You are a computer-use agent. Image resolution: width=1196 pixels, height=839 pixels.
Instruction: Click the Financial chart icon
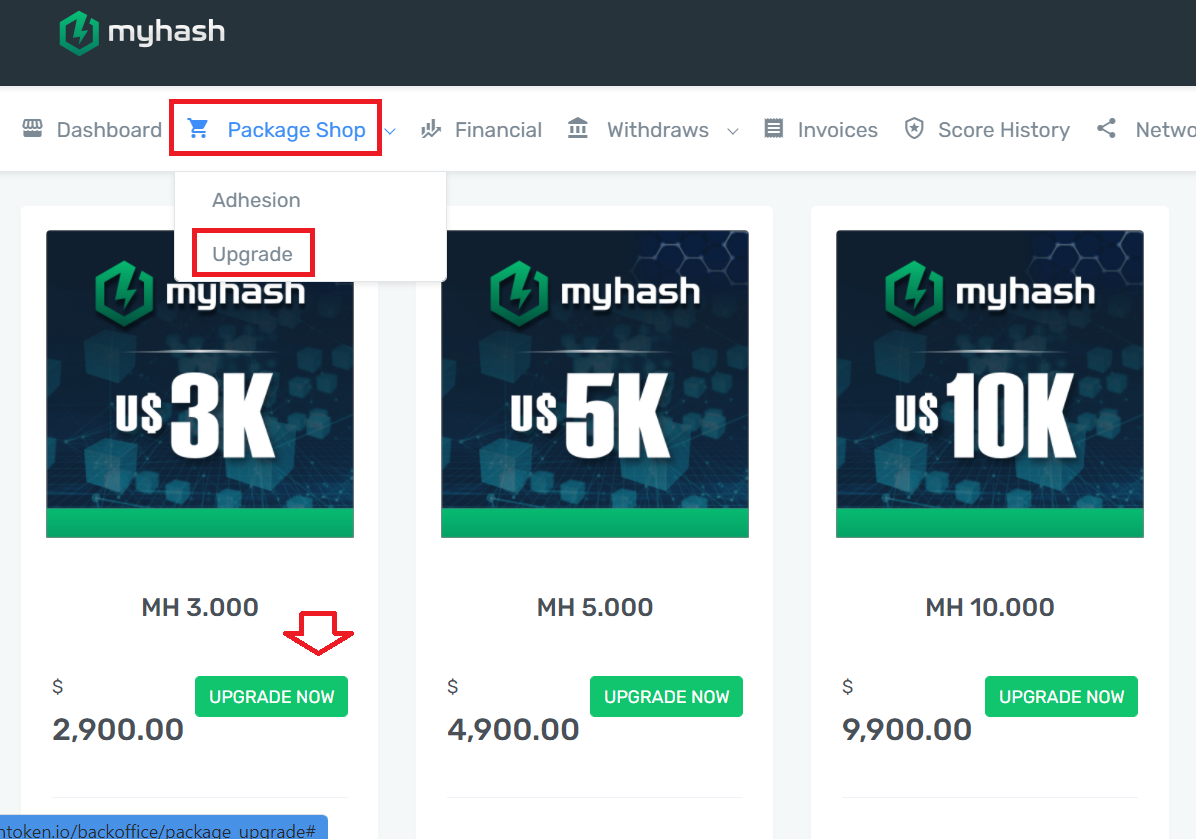point(431,128)
